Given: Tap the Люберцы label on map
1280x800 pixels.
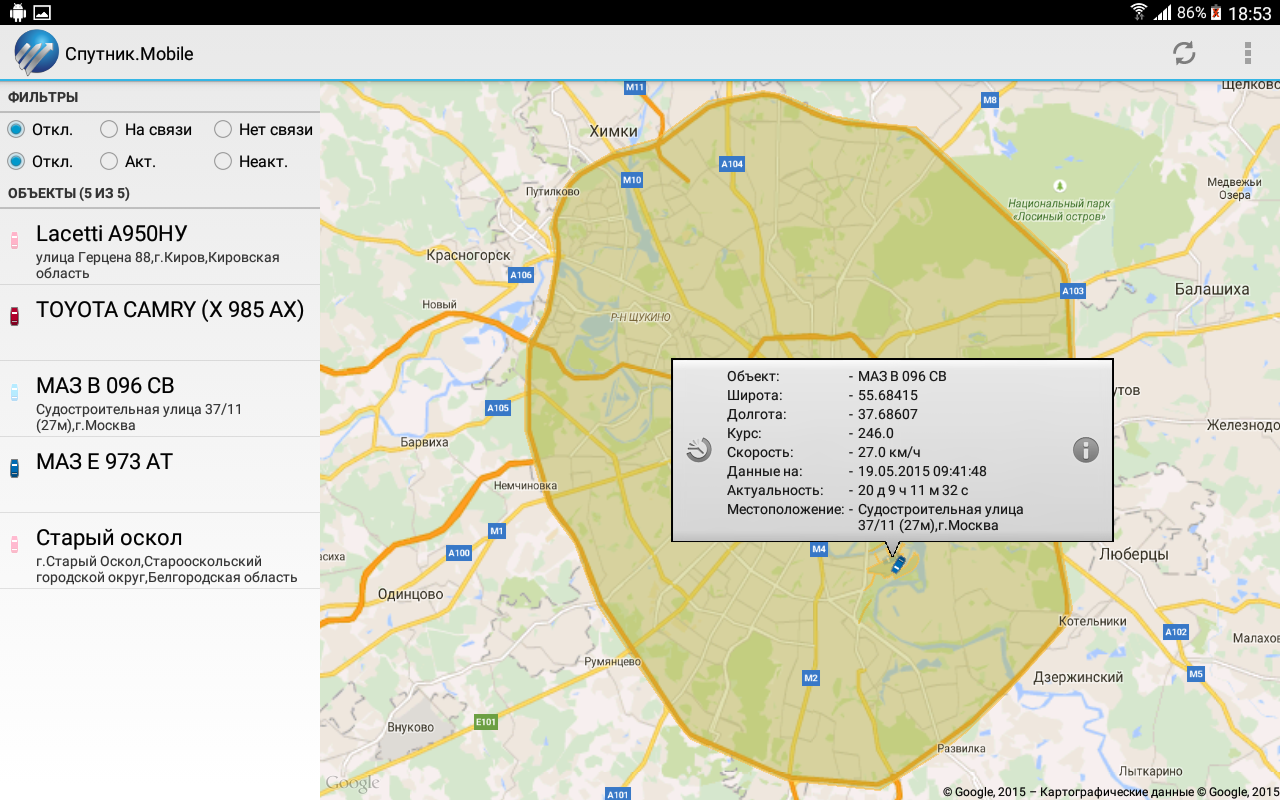Looking at the screenshot, I should pos(1133,553).
